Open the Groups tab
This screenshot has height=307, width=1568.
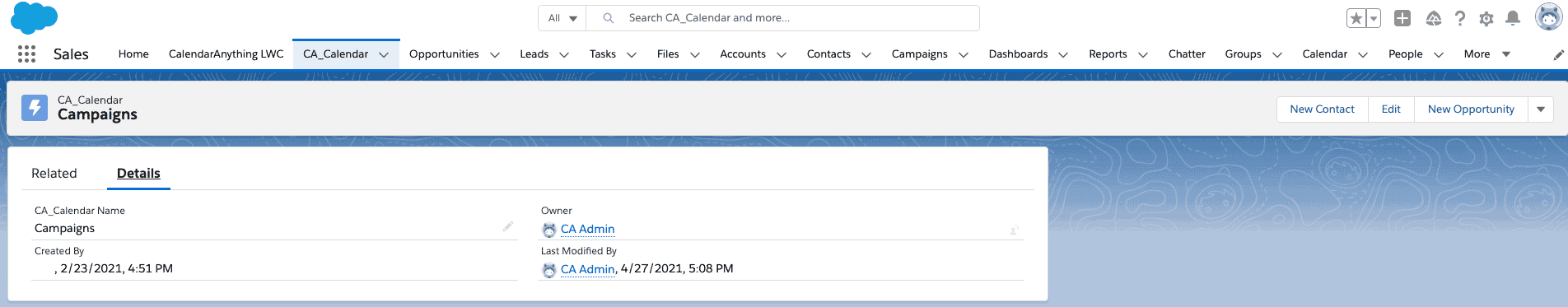[x=1243, y=54]
